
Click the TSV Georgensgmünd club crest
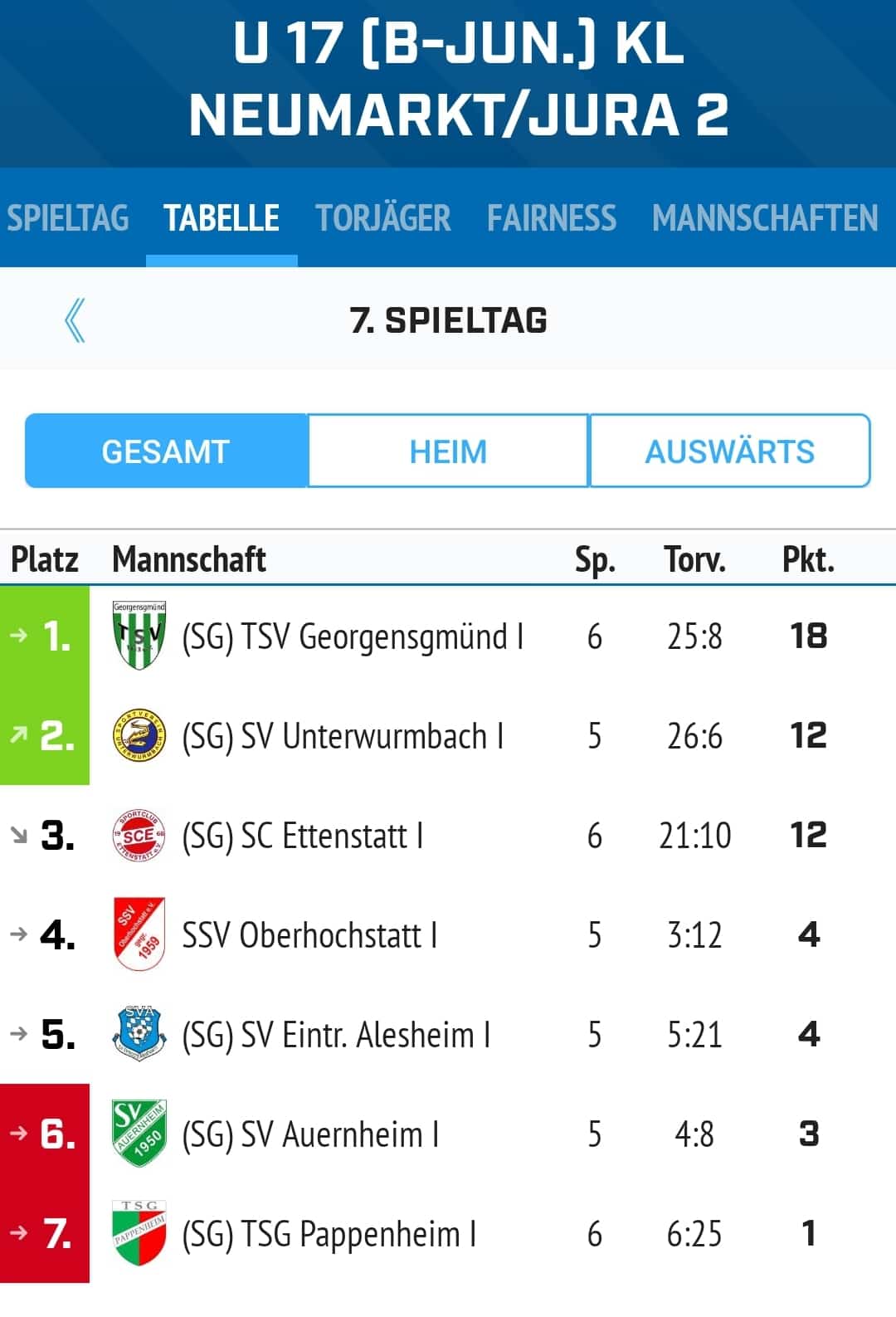point(139,636)
